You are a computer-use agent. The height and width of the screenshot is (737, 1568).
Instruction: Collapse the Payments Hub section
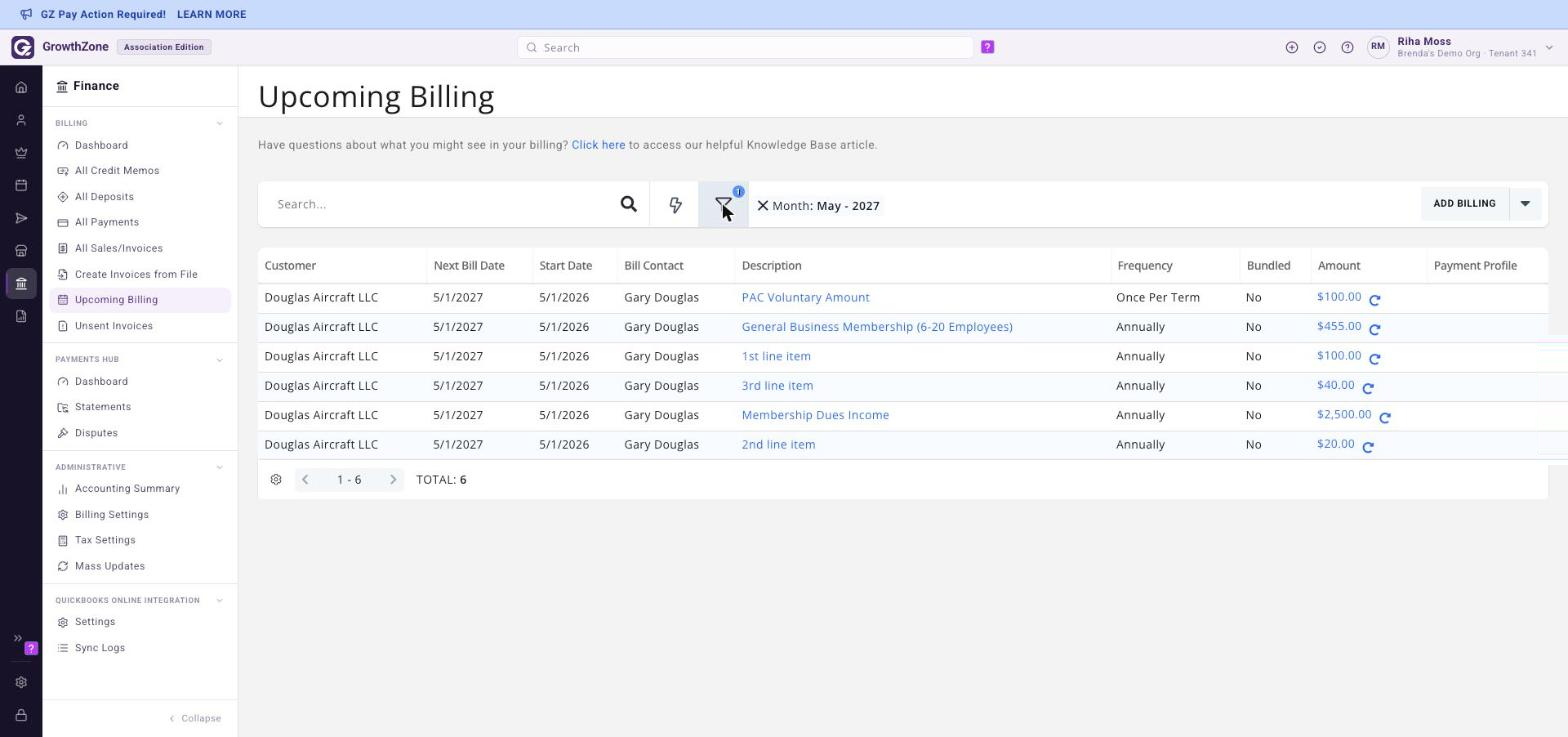pos(219,360)
